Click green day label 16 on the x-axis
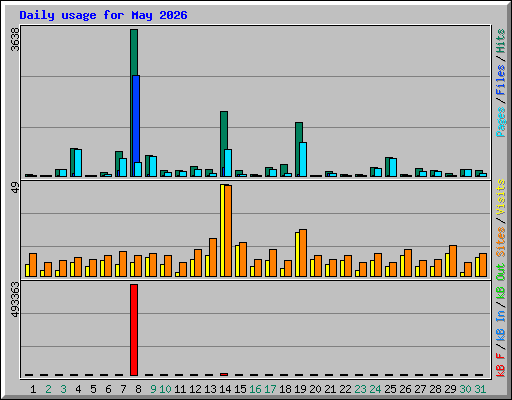Image resolution: width=512 pixels, height=400 pixels. click(255, 389)
